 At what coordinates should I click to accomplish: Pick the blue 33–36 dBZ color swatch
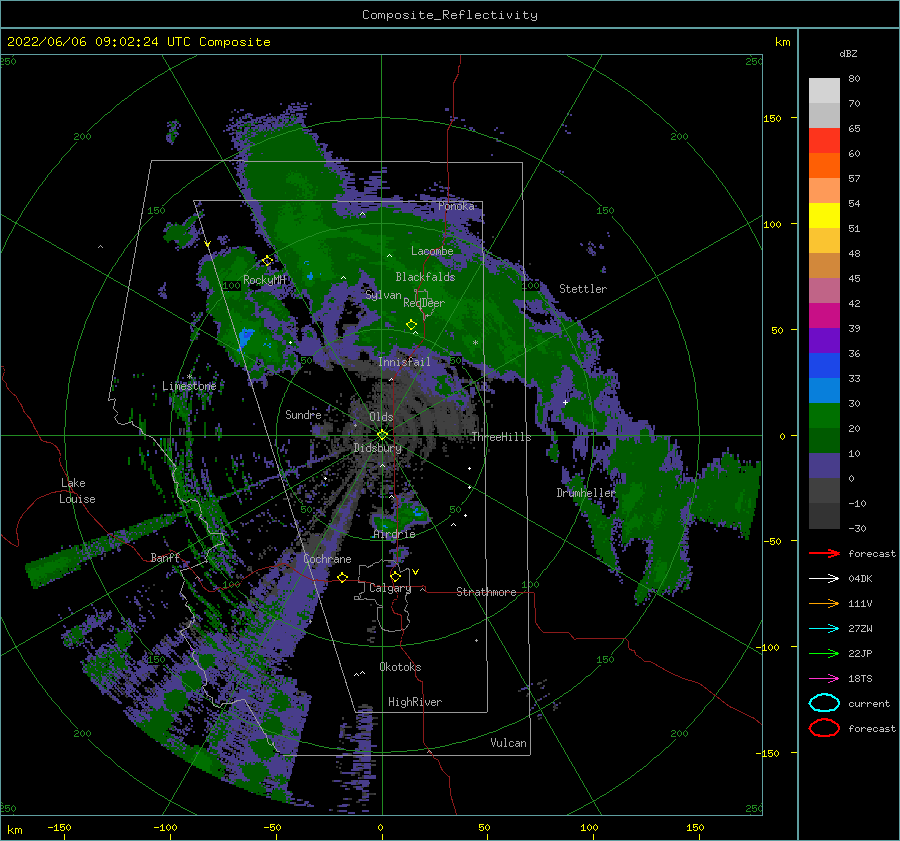pos(824,366)
